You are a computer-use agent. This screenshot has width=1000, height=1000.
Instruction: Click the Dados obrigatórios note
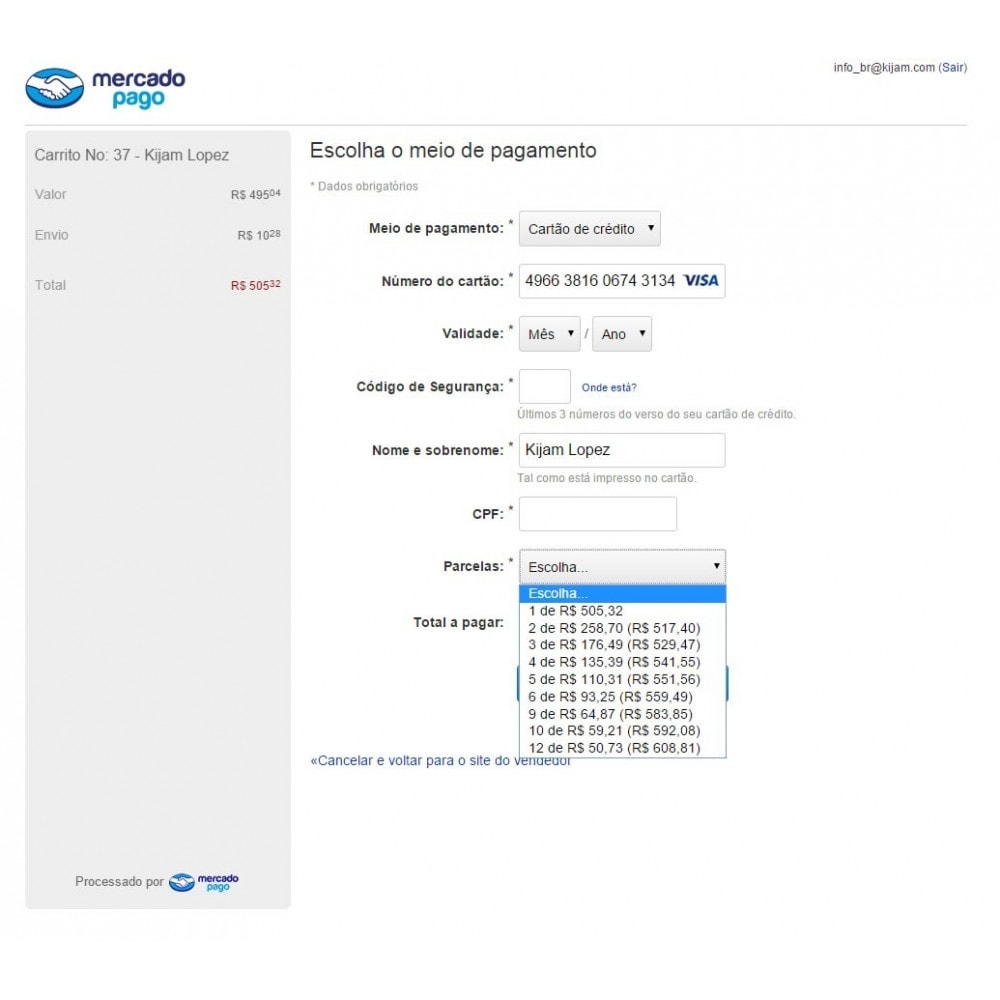coord(364,186)
